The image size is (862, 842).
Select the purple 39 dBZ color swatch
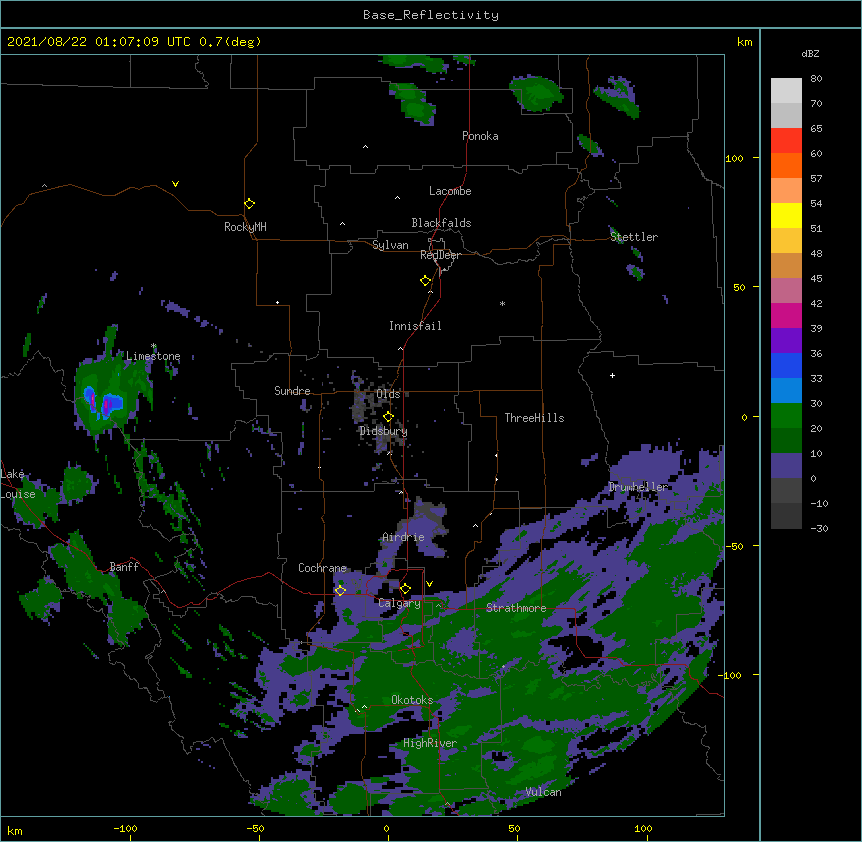coord(786,340)
